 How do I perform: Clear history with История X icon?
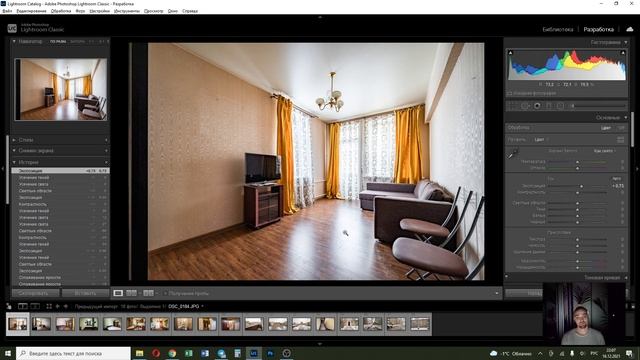(106, 162)
